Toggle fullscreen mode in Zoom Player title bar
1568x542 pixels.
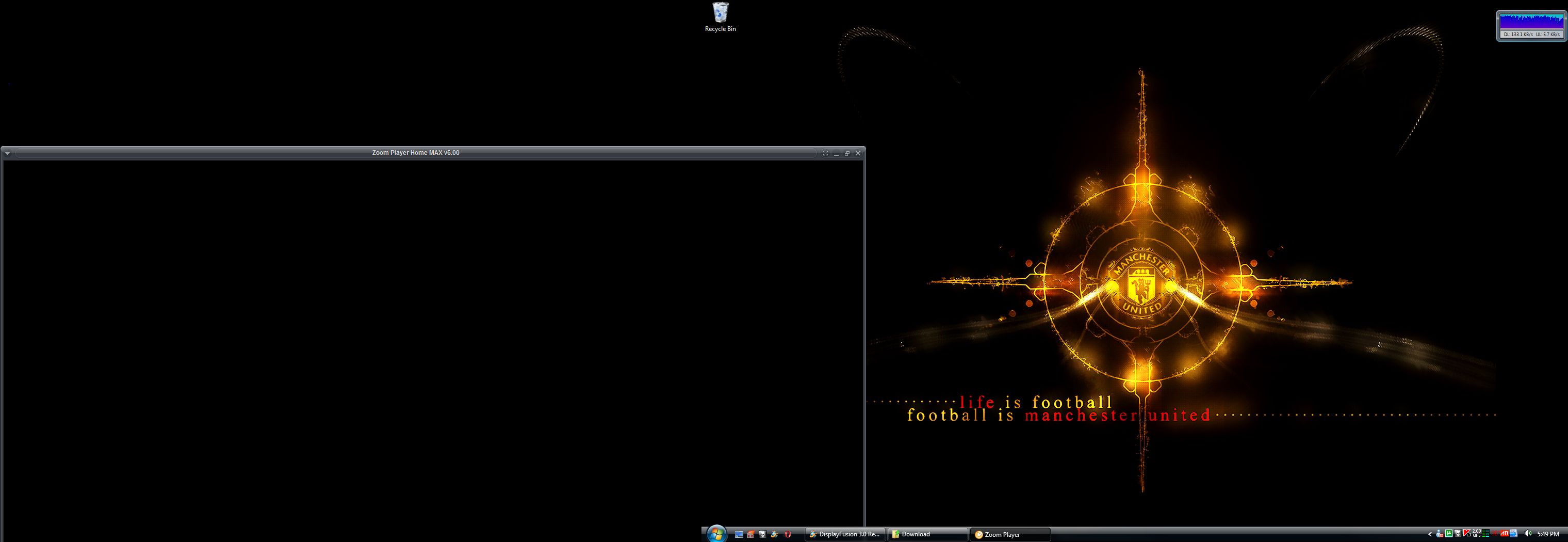825,153
